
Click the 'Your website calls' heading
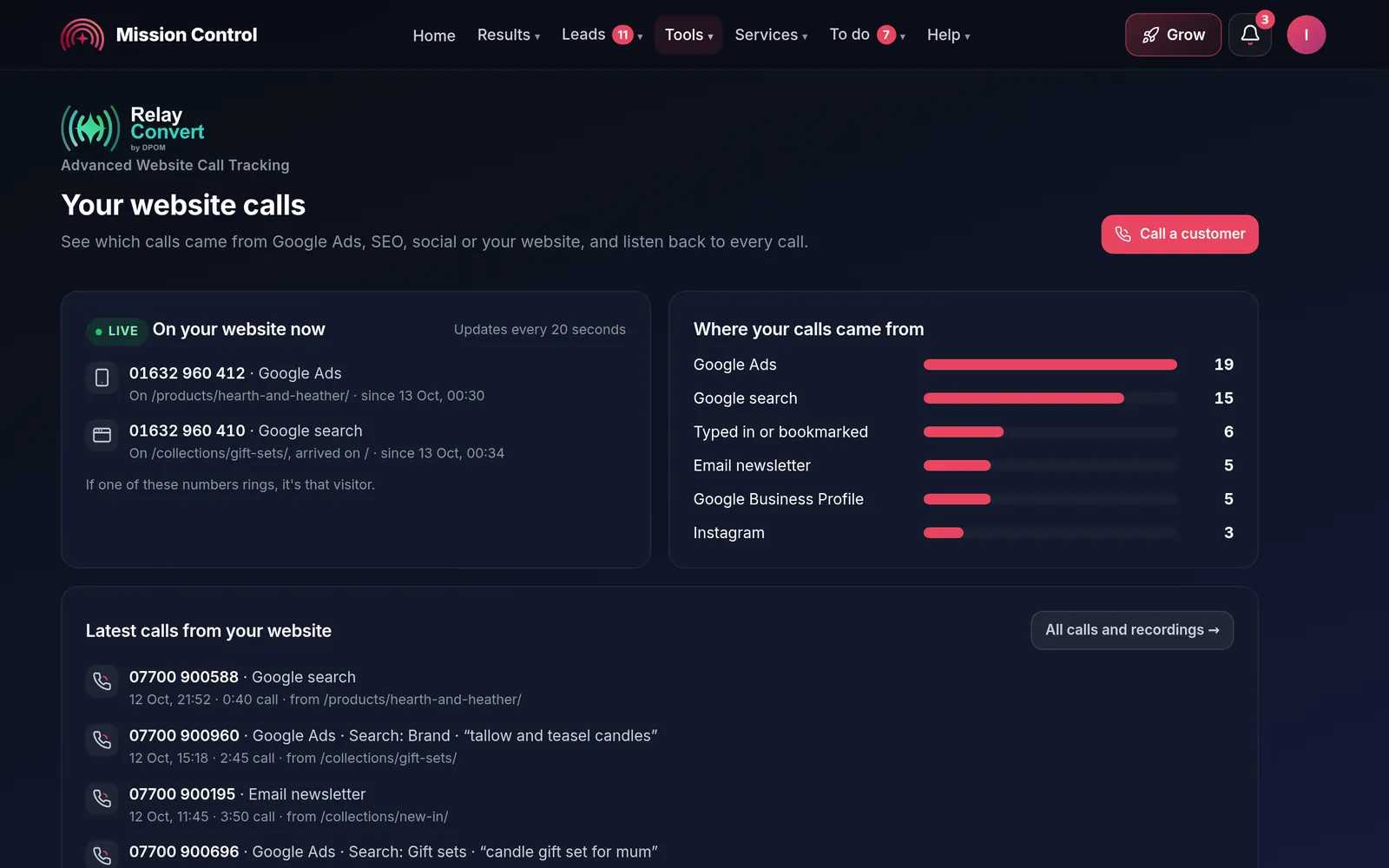click(183, 205)
